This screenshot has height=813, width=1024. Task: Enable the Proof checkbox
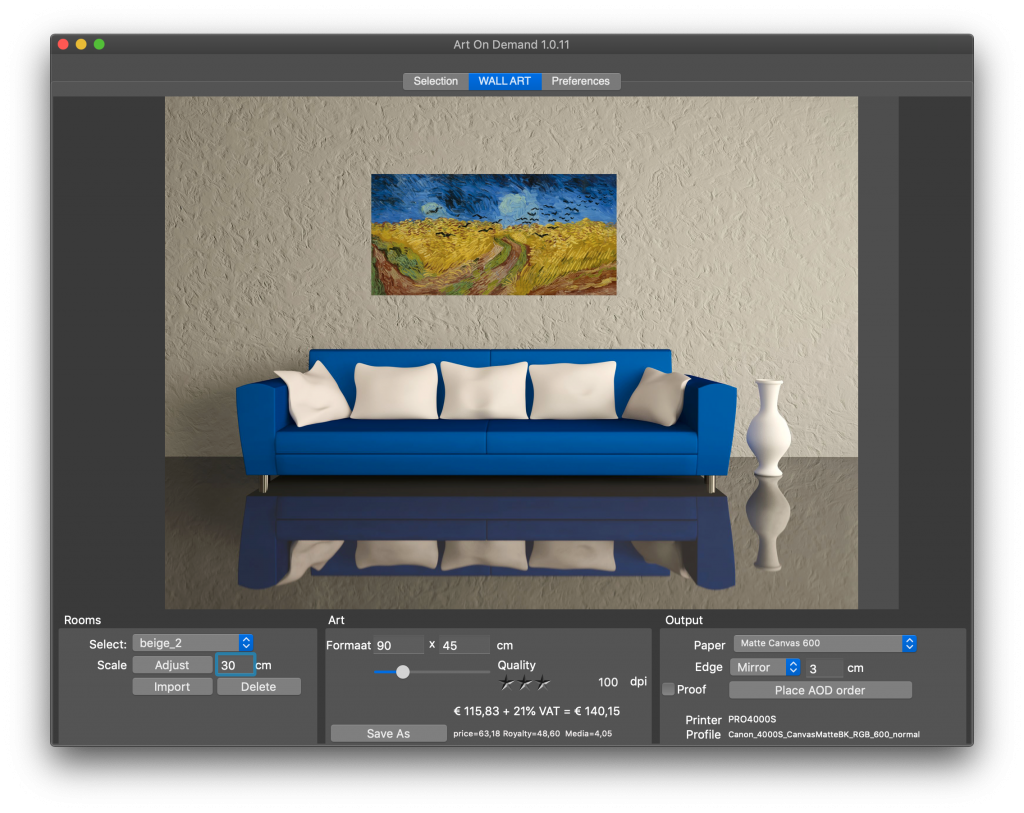[668, 689]
